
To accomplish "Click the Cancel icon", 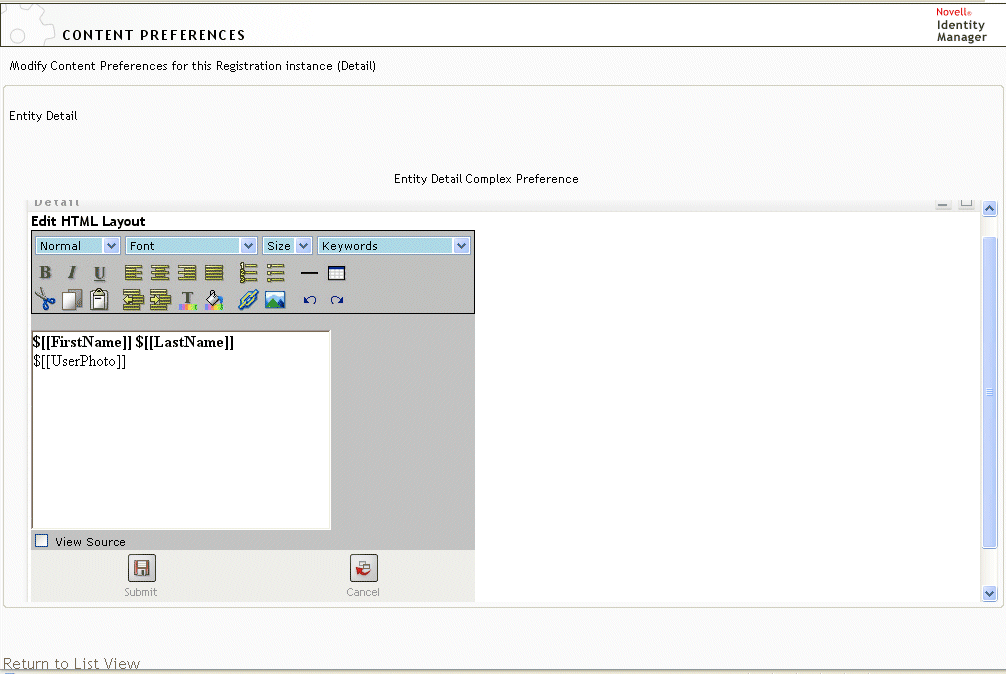I will pos(364,568).
